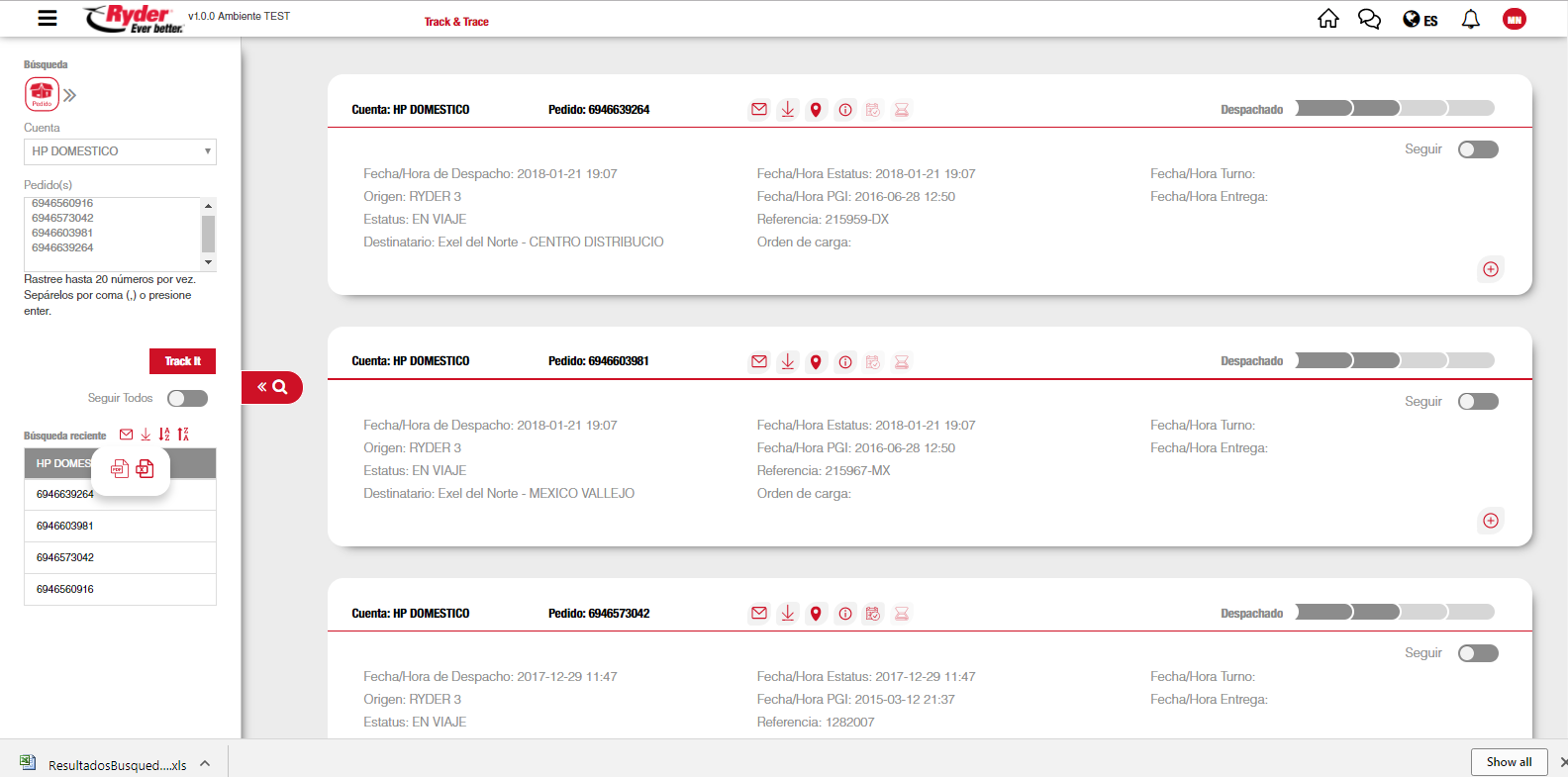Show info icon for order 6946573042
1568x777 pixels.
845,614
